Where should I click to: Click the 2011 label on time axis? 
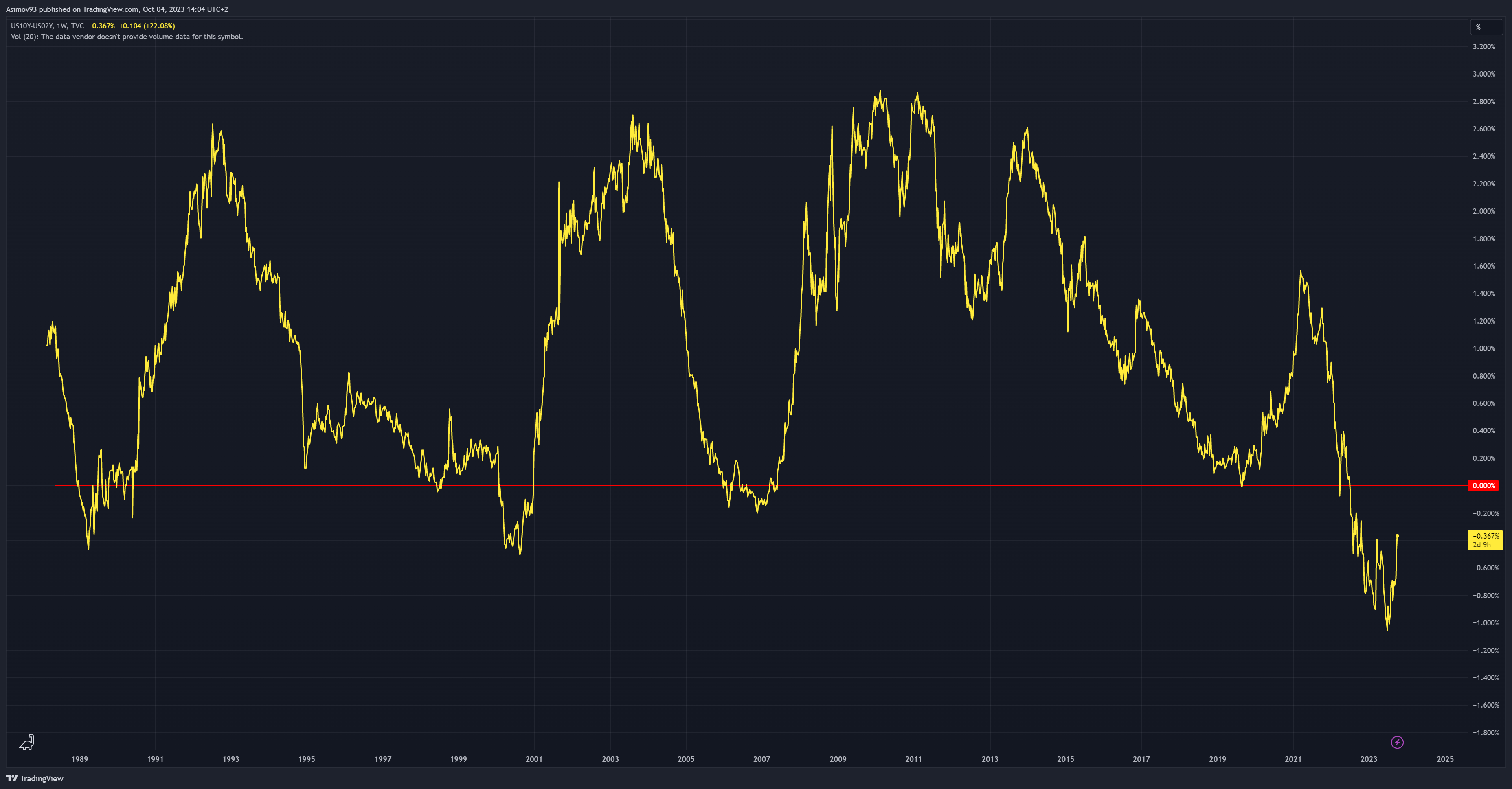pos(913,759)
